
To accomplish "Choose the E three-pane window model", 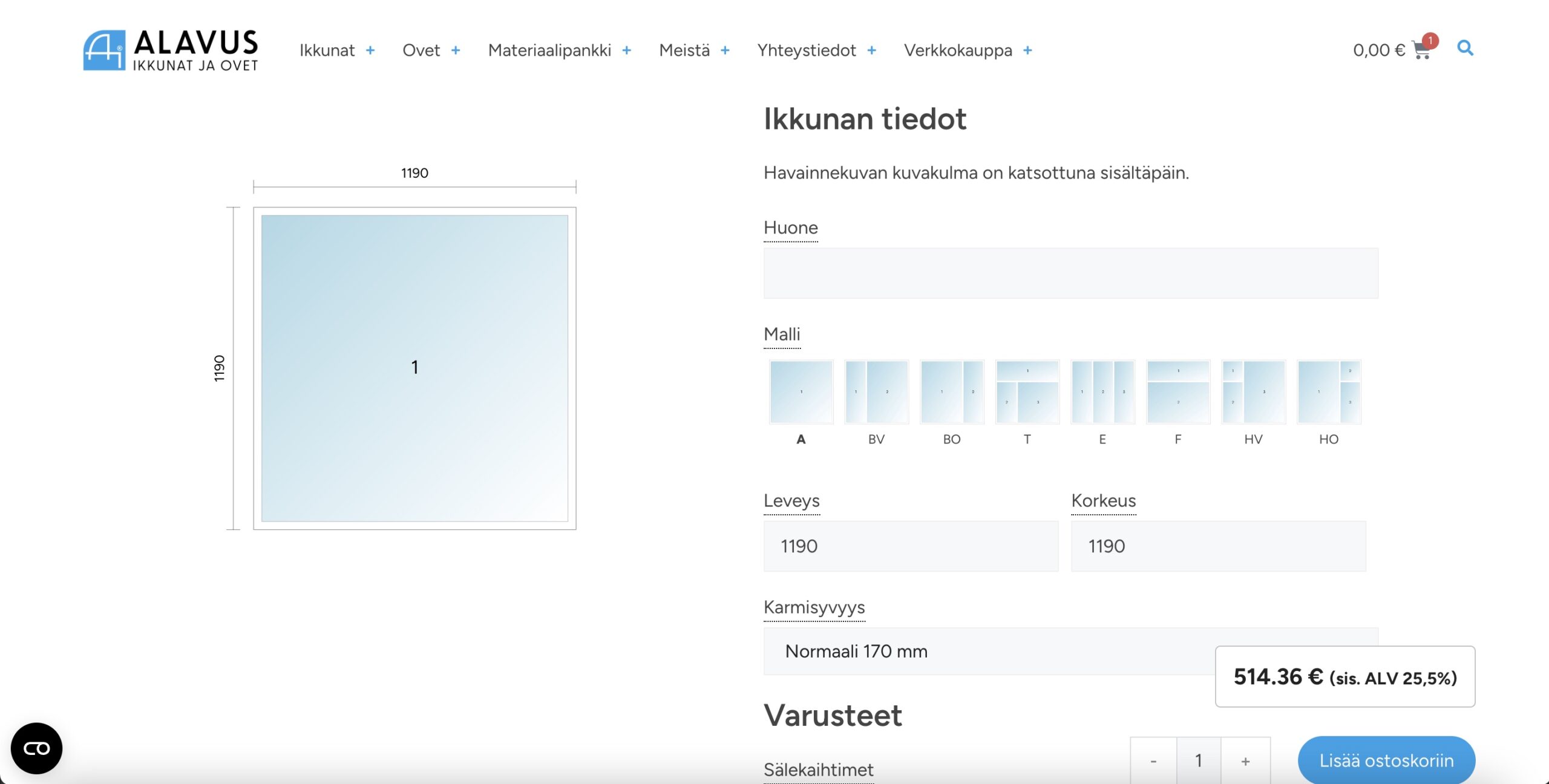I will tap(1102, 392).
